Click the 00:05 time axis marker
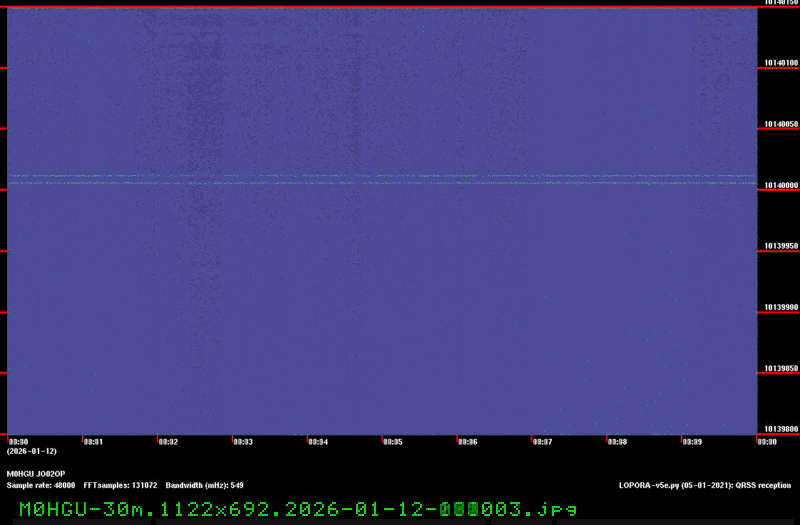Screen dimensions: 800x525 pyautogui.click(x=393, y=441)
